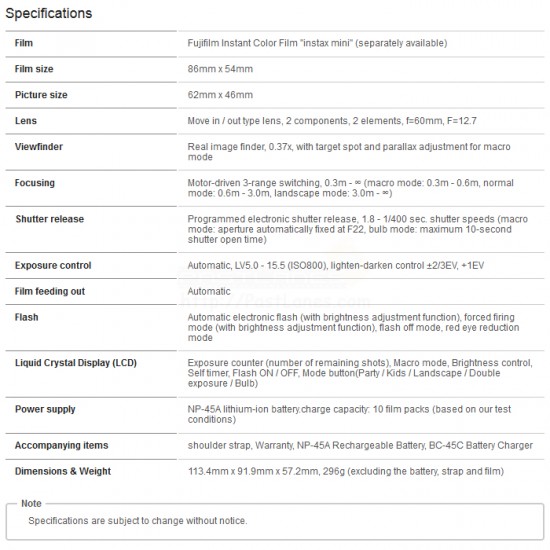Select the 86mm x 54mm value
Screen dimensions: 550x550
(x=220, y=69)
